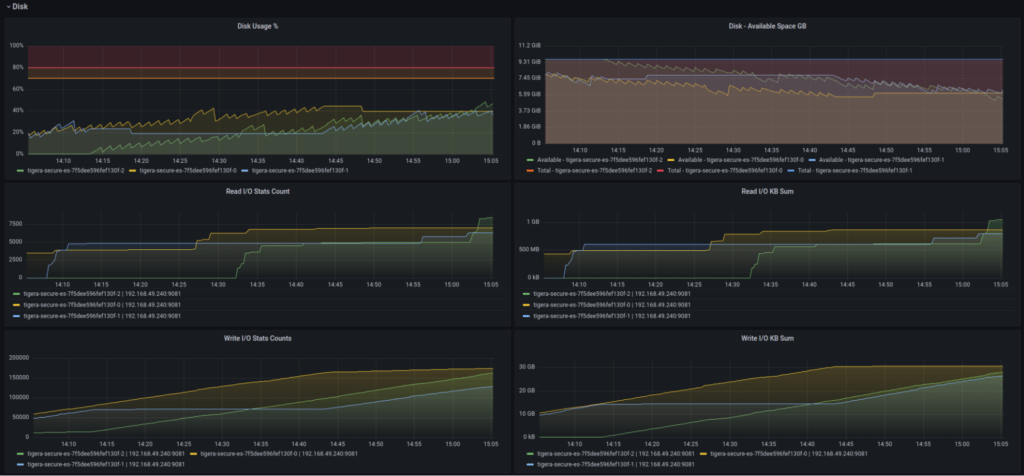Toggle 'Available - tigera-secure-es-7f5dee596fef130f-0' legend entry

click(742, 160)
